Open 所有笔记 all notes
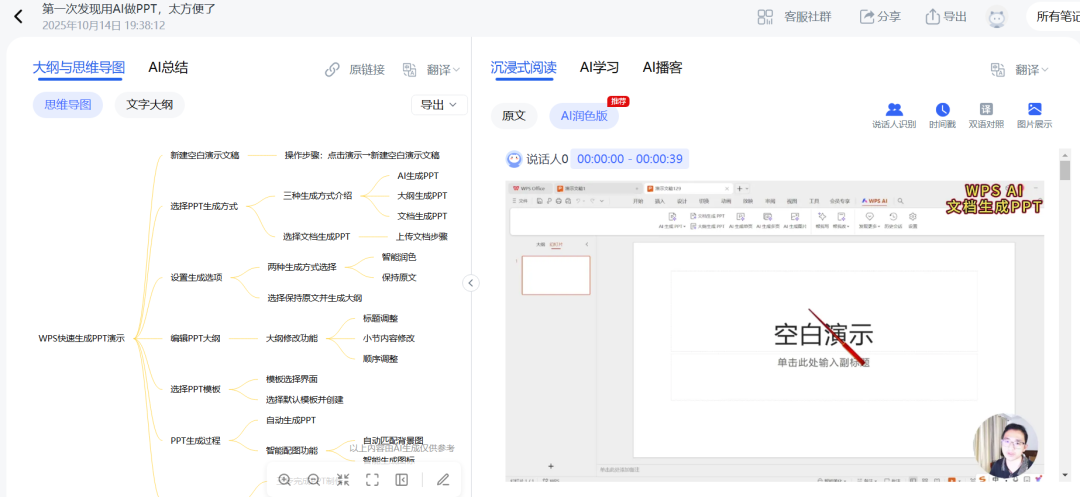1080x497 pixels. click(1056, 17)
